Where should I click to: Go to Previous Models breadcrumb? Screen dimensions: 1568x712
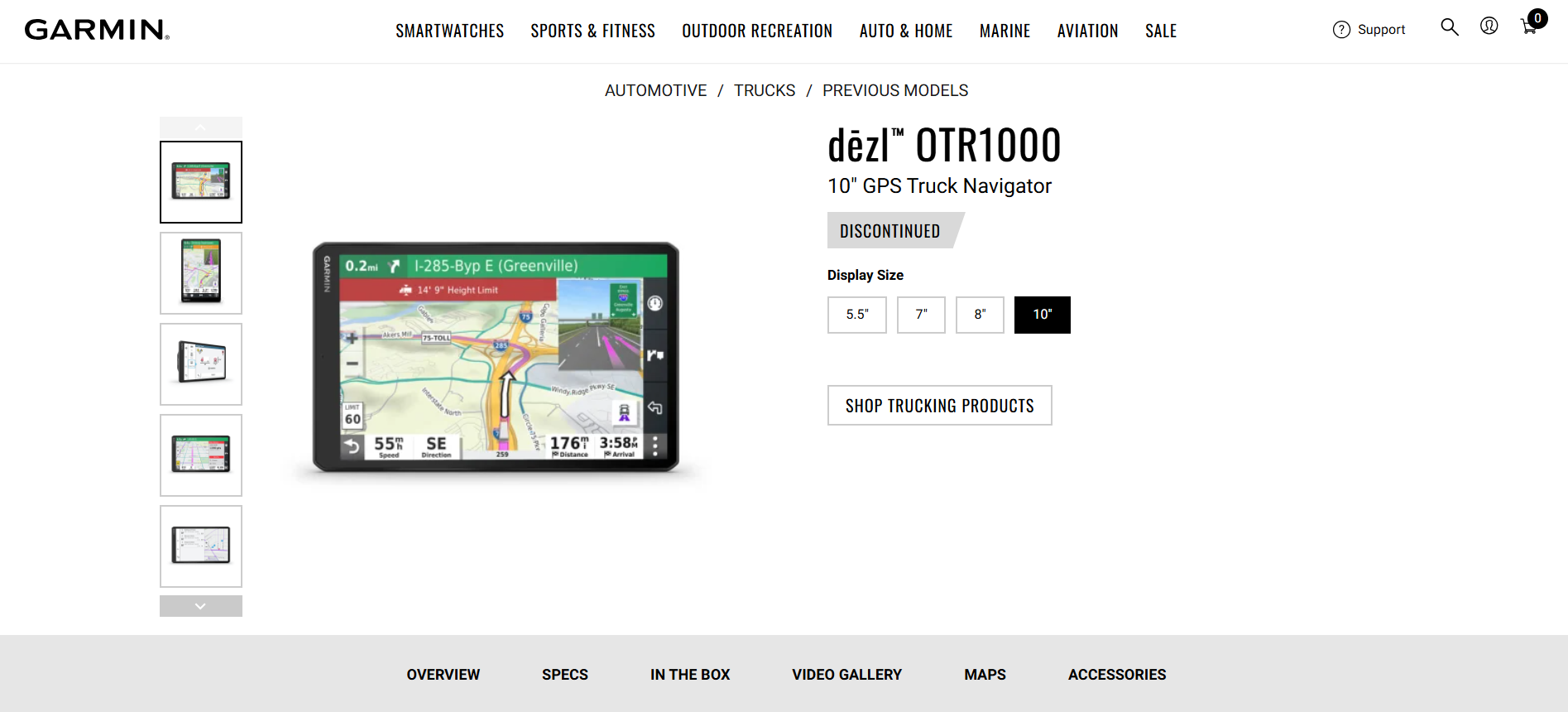[894, 90]
